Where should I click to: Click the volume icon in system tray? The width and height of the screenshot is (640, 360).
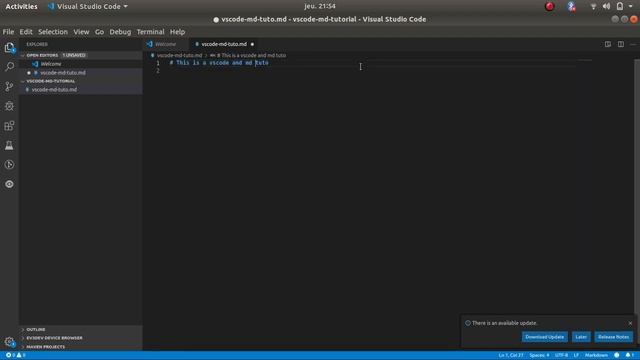pos(607,6)
